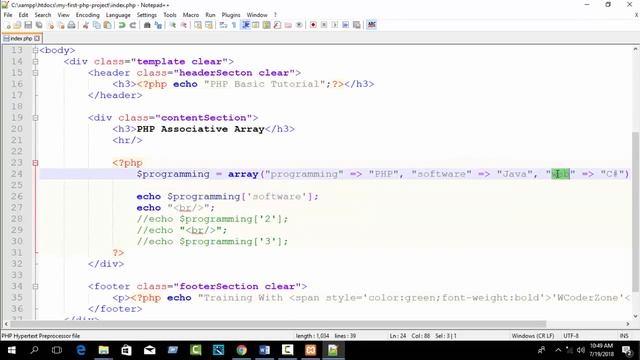Redo the edit with the Redo icon
The height and width of the screenshot is (360, 640).
coord(133,25)
